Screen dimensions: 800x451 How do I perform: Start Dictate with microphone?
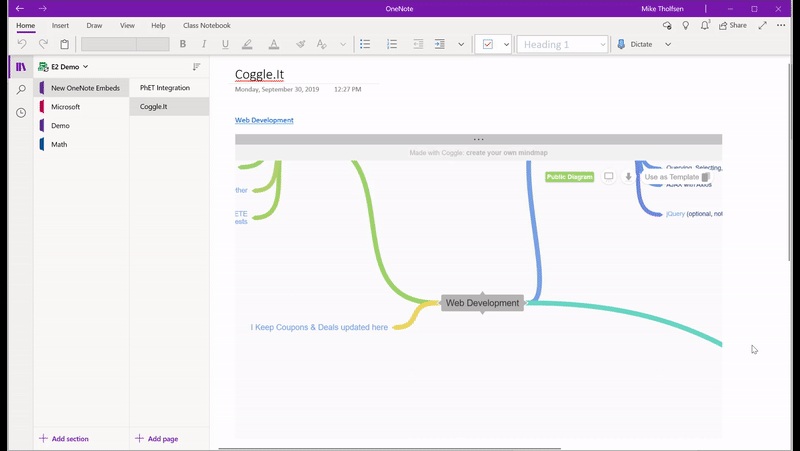(x=635, y=44)
